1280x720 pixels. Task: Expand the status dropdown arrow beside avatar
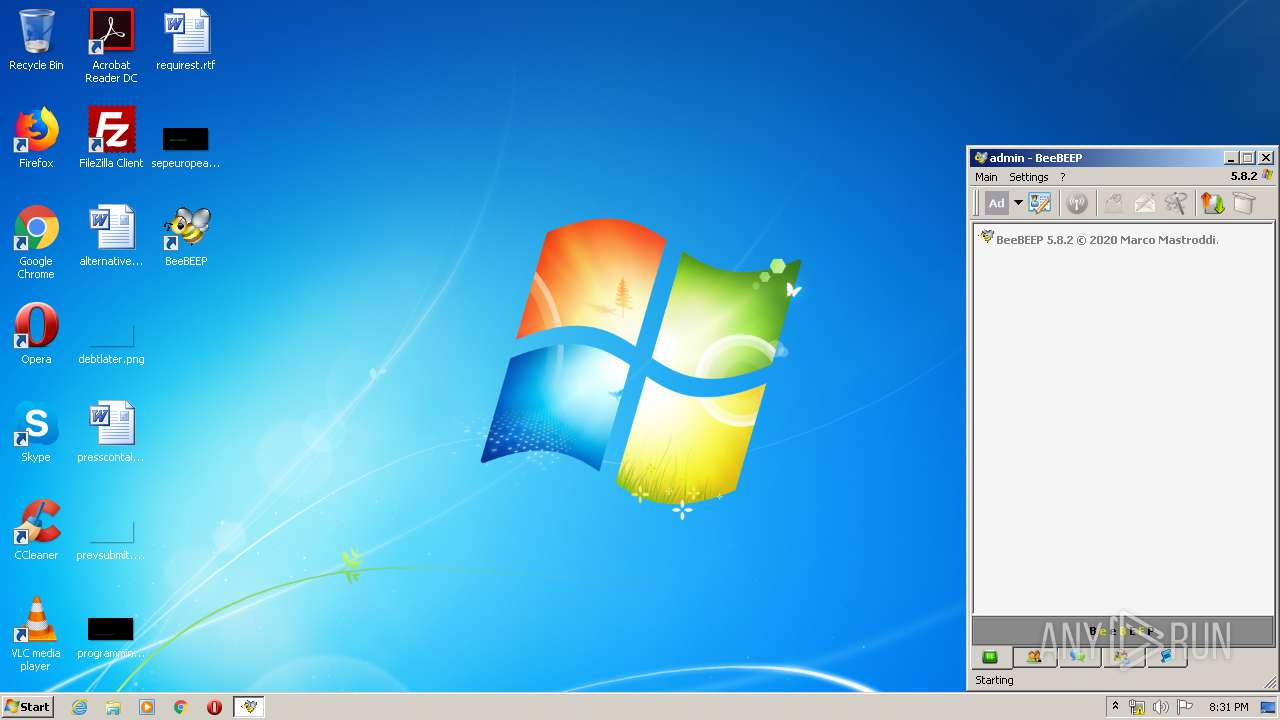(1018, 203)
